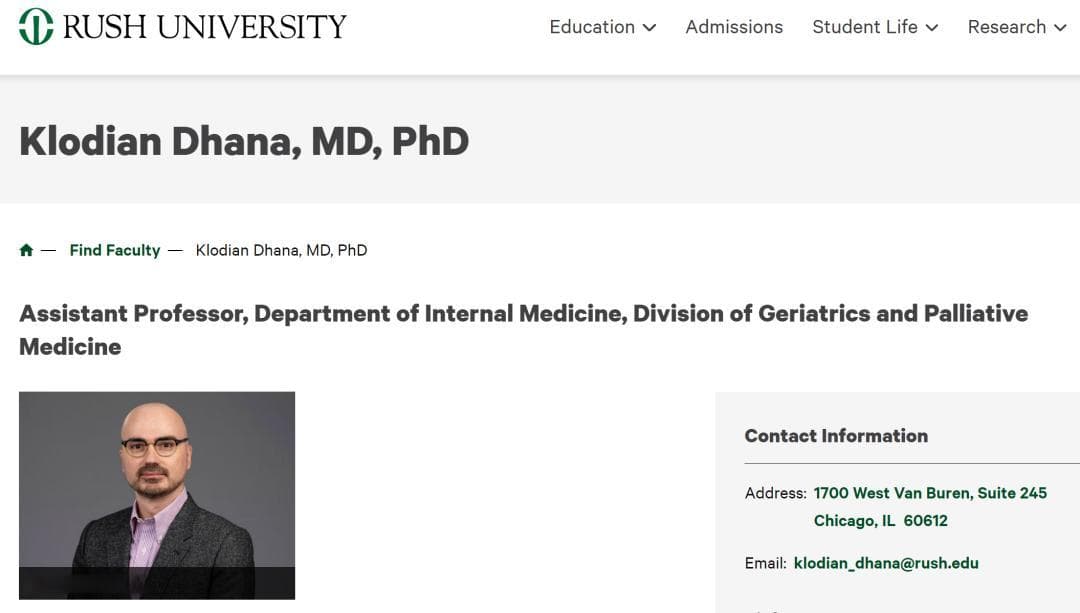Click the dark caption bar under photo
1080x613 pixels.
(x=157, y=583)
